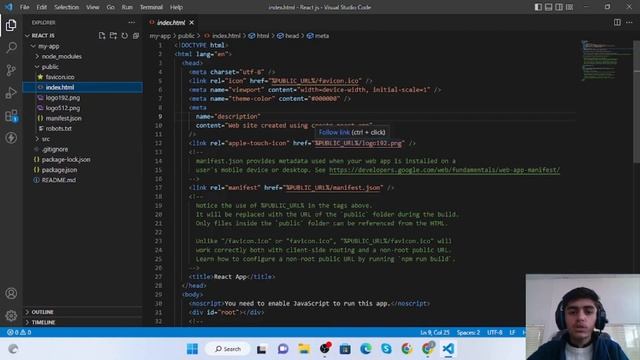Viewport: 640px width, 360px height.
Task: Open the View menu
Action: (x=93, y=7)
